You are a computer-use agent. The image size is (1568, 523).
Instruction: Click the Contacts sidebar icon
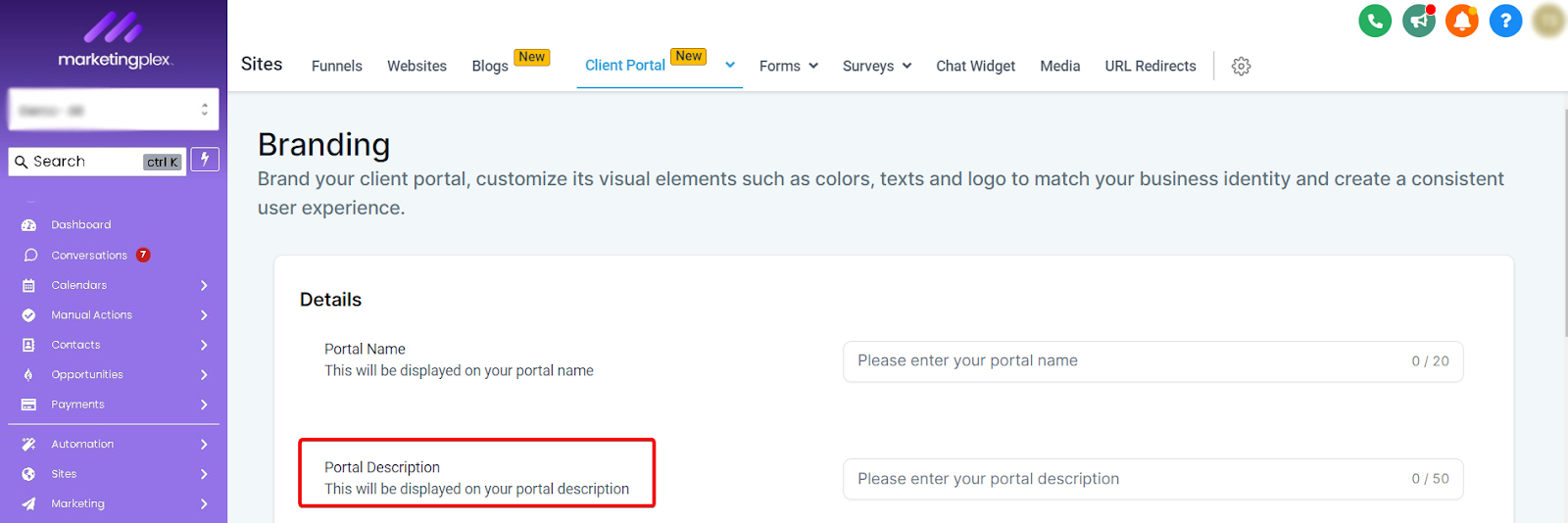[x=28, y=345]
